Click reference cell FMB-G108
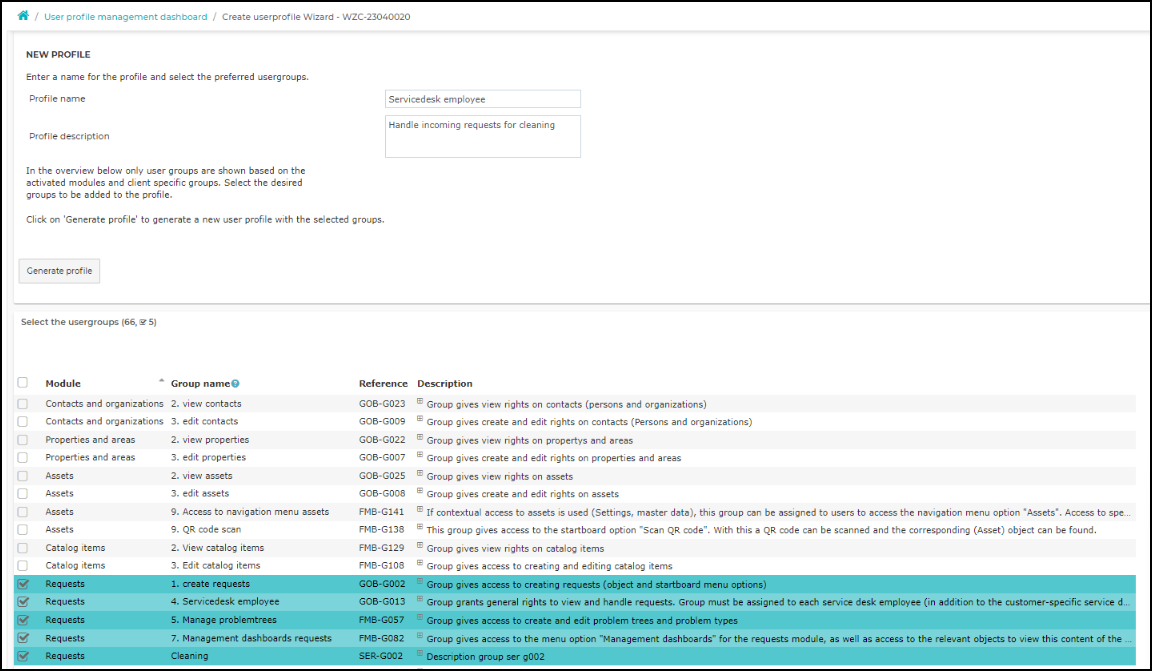This screenshot has height=671, width=1152. point(381,565)
